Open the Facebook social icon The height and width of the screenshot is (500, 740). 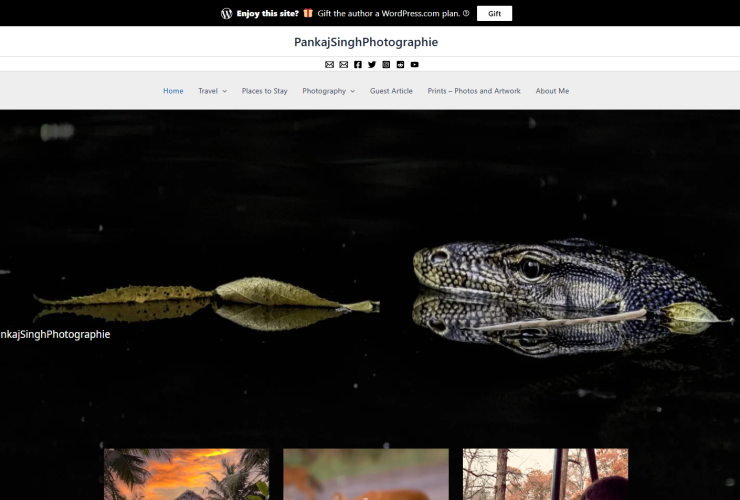coord(358,64)
